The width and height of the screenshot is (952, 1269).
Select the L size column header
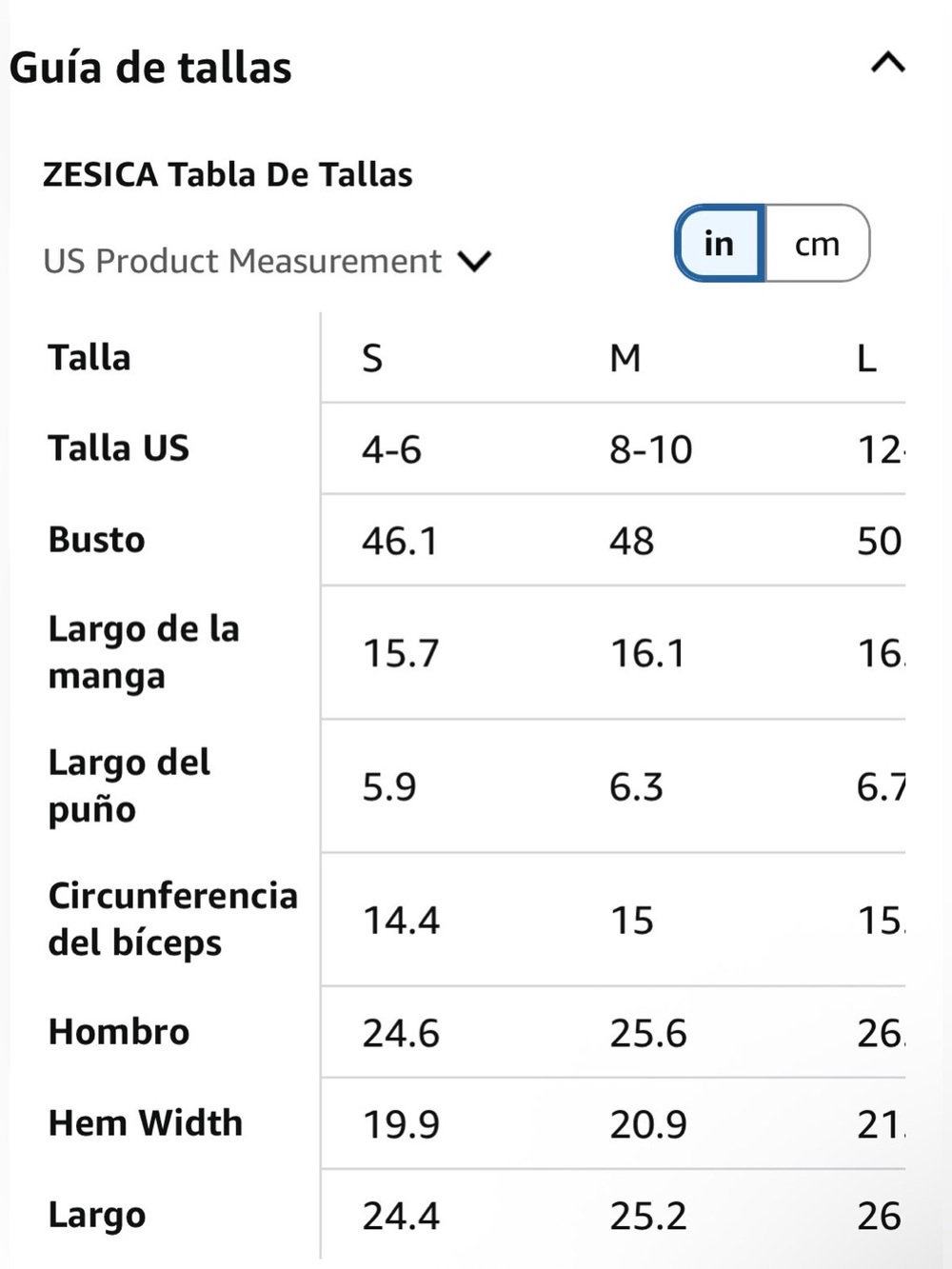coord(866,359)
